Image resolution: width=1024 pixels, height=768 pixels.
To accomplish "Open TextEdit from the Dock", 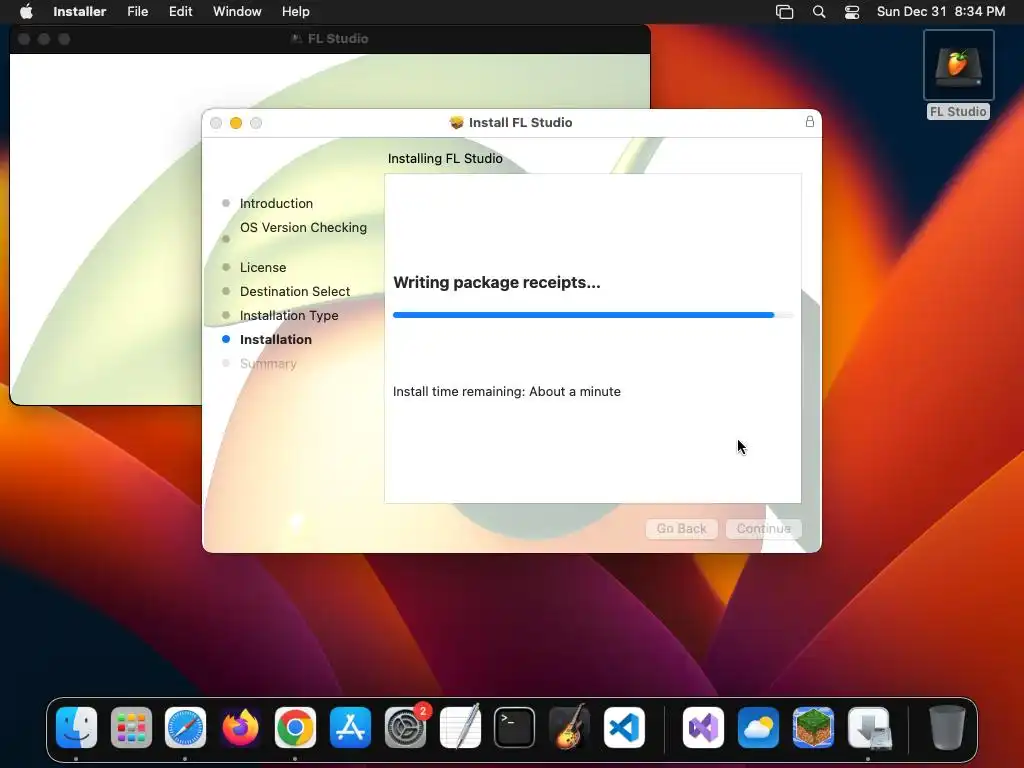I will tap(460, 727).
